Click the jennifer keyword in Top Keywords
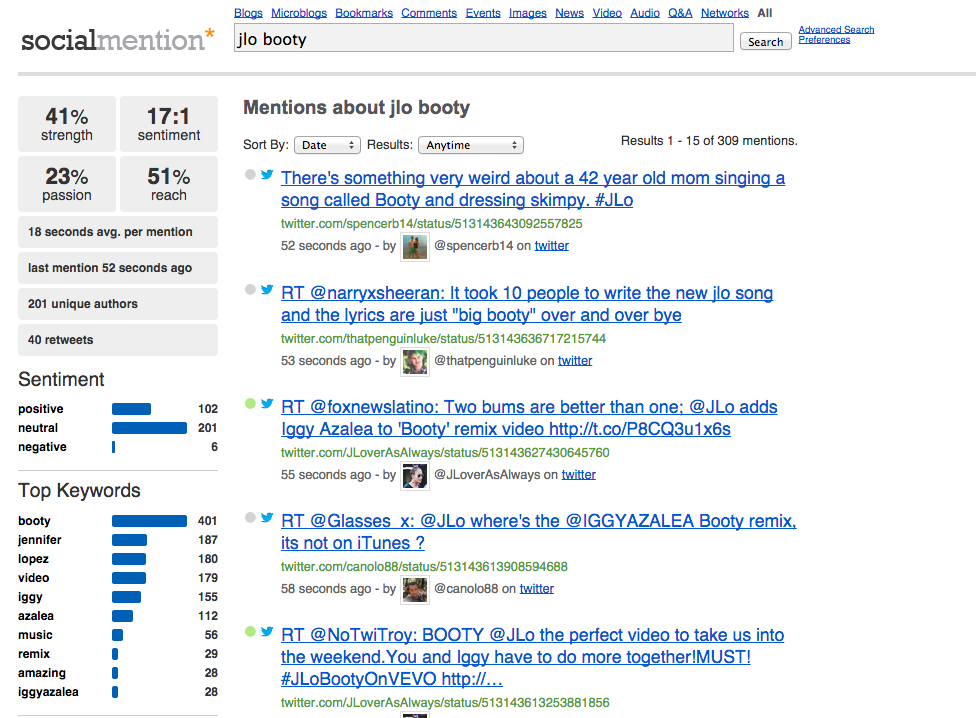 point(40,540)
